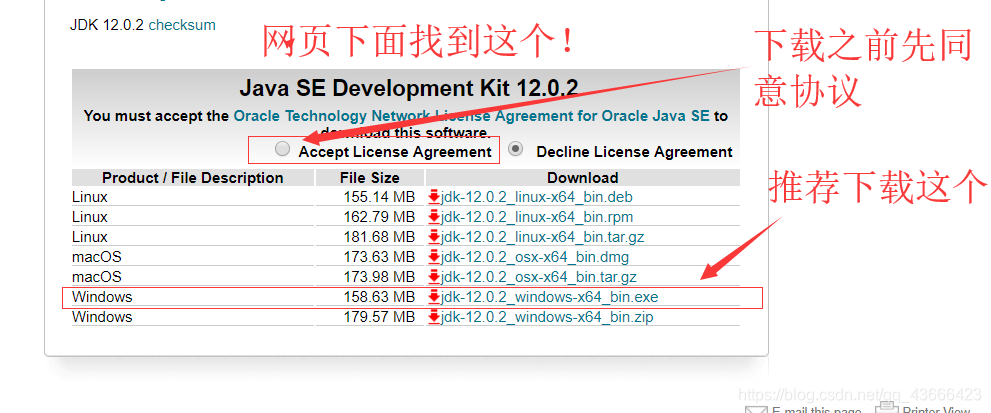Click the 162.79 MB file size cell

tap(370, 217)
